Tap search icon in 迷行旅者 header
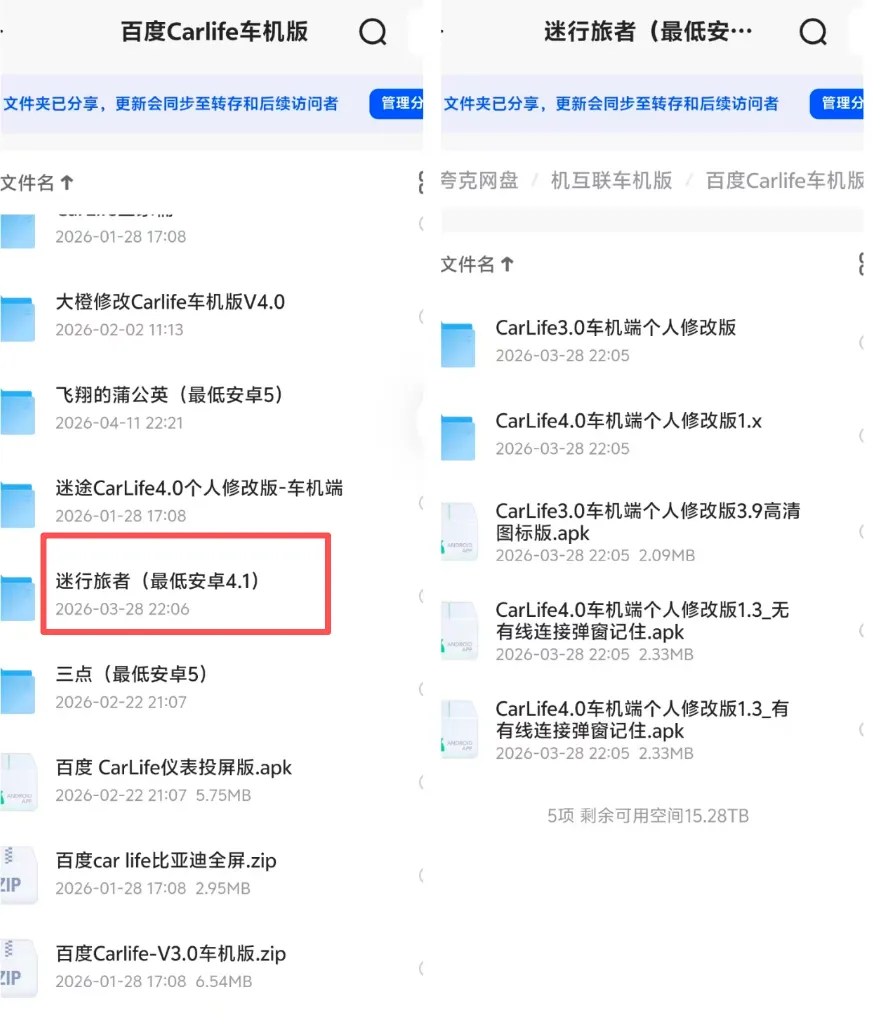 (813, 31)
